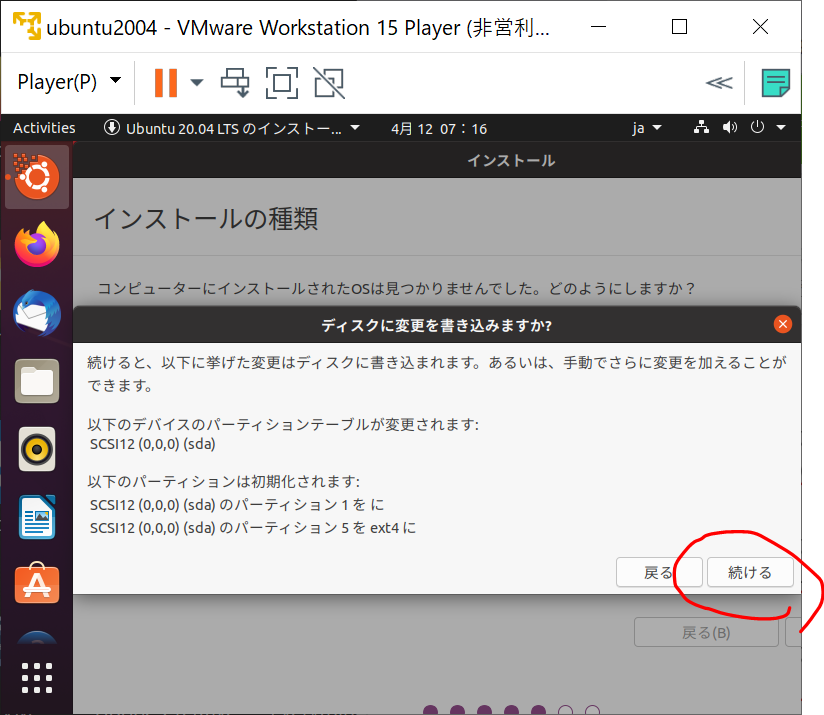Open LibreOffice Writer from the dock
824x715 pixels.
[37, 517]
